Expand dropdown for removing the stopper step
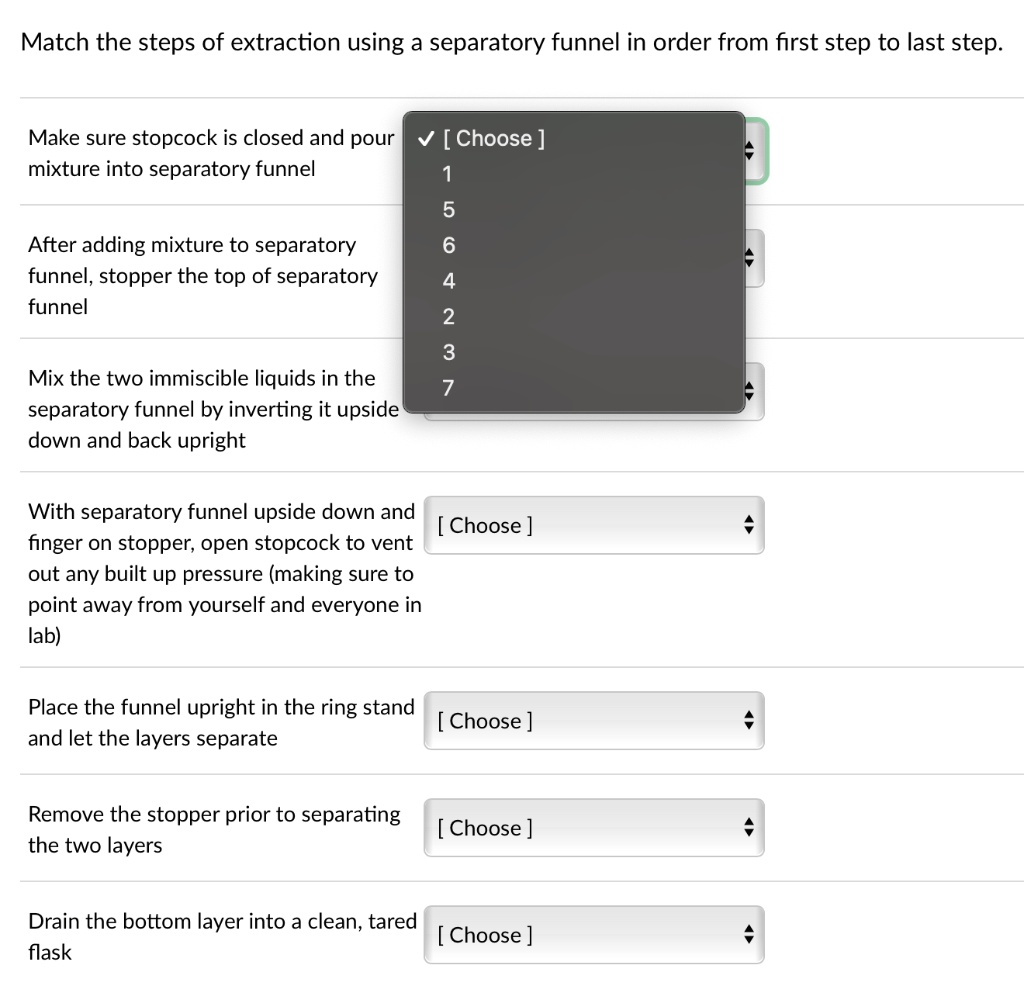 coord(593,828)
